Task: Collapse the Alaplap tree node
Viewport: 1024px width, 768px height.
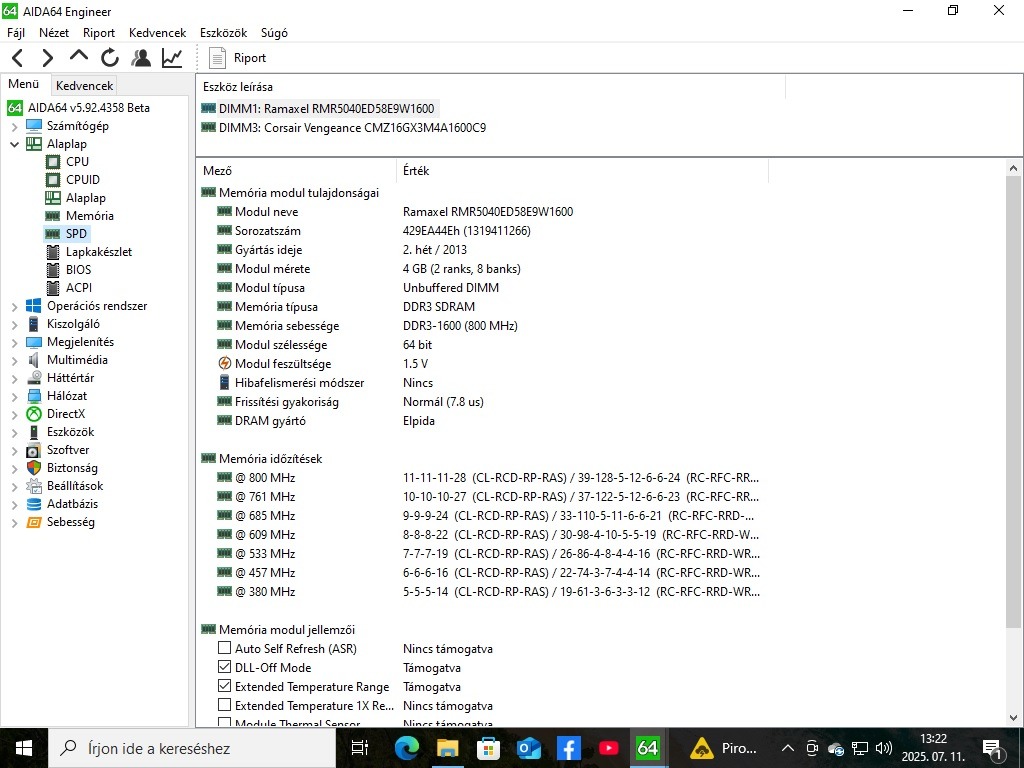Action: click(14, 144)
